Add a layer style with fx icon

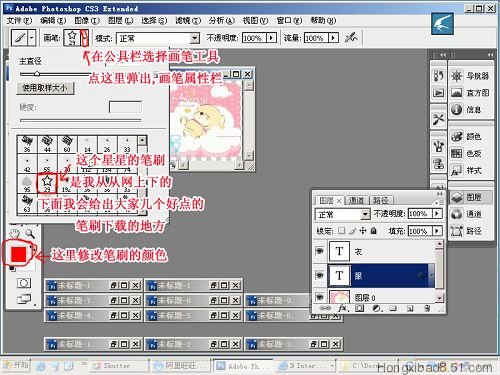coord(342,308)
